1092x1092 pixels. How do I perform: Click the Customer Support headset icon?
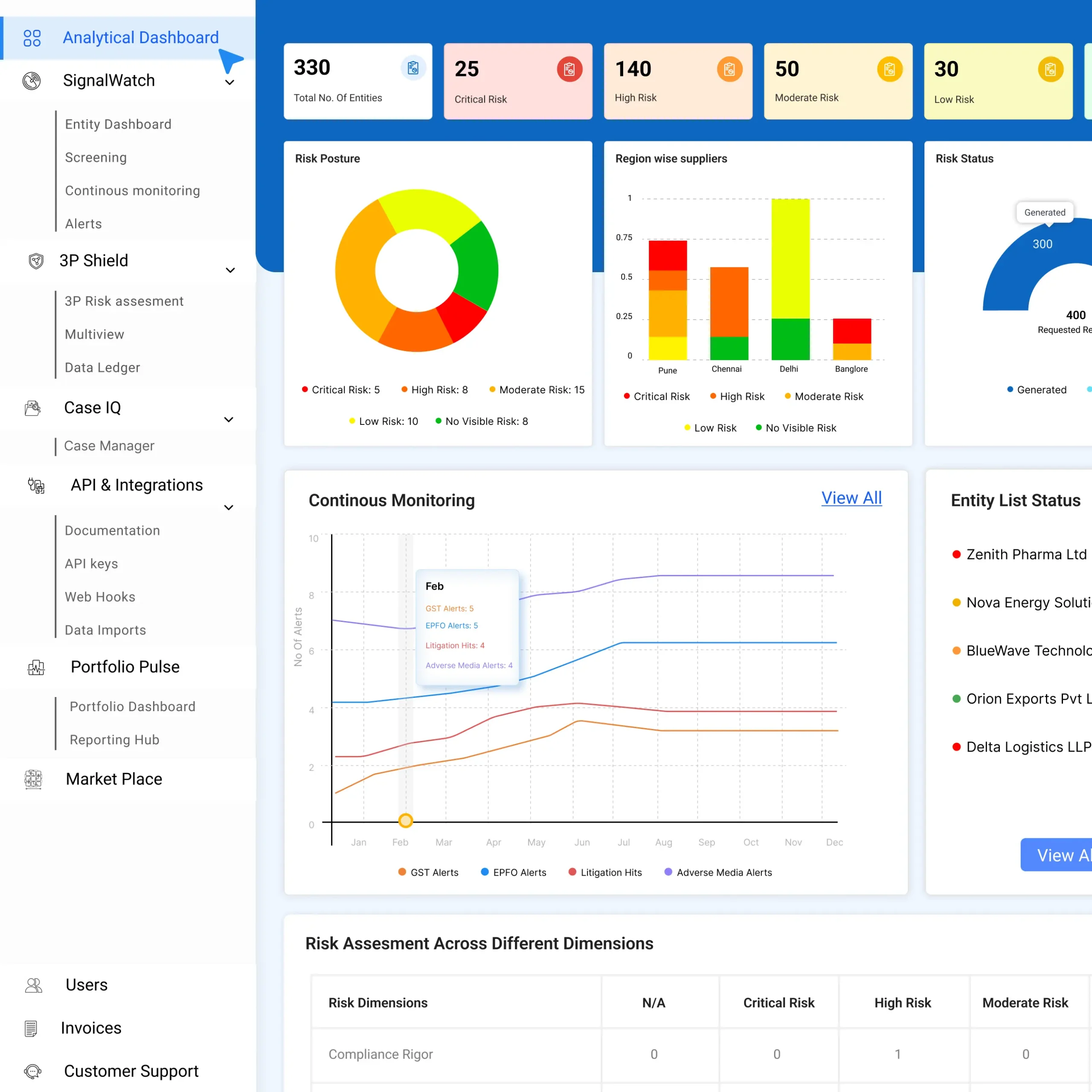[33, 1071]
